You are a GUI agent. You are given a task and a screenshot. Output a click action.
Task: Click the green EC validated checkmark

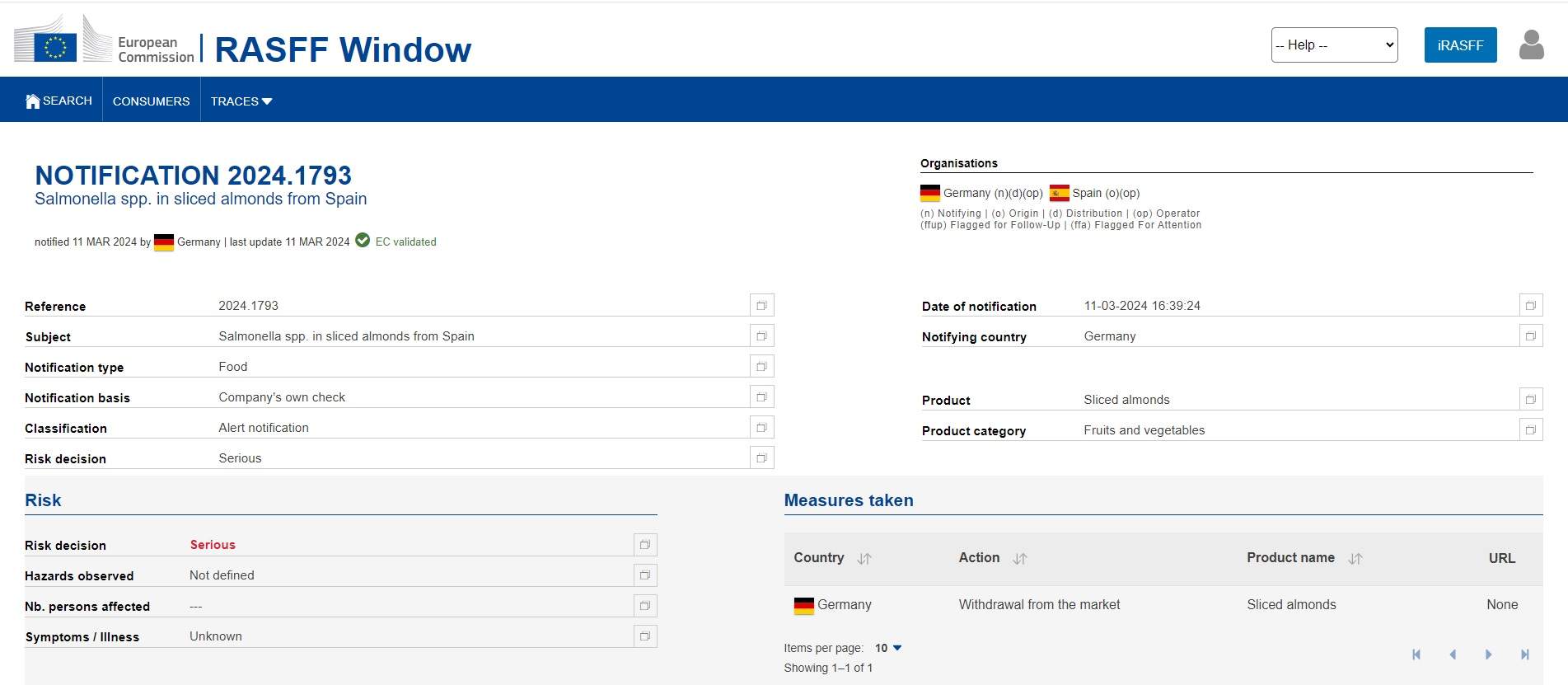click(363, 241)
